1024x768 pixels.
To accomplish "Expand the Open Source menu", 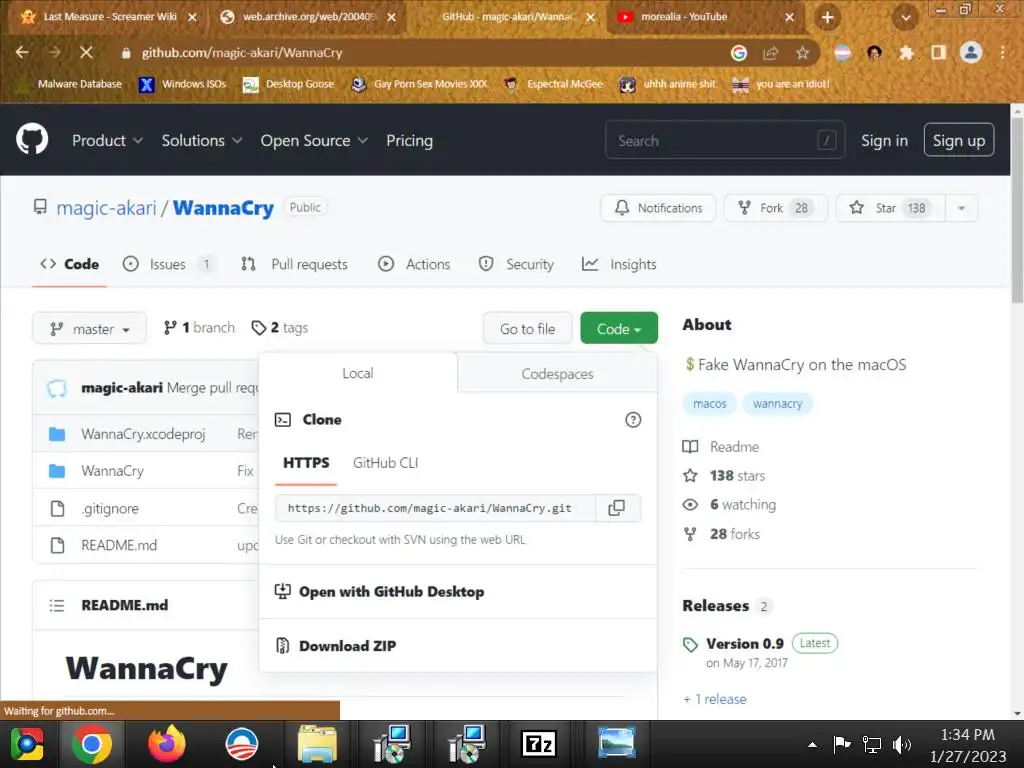I will click(x=314, y=140).
